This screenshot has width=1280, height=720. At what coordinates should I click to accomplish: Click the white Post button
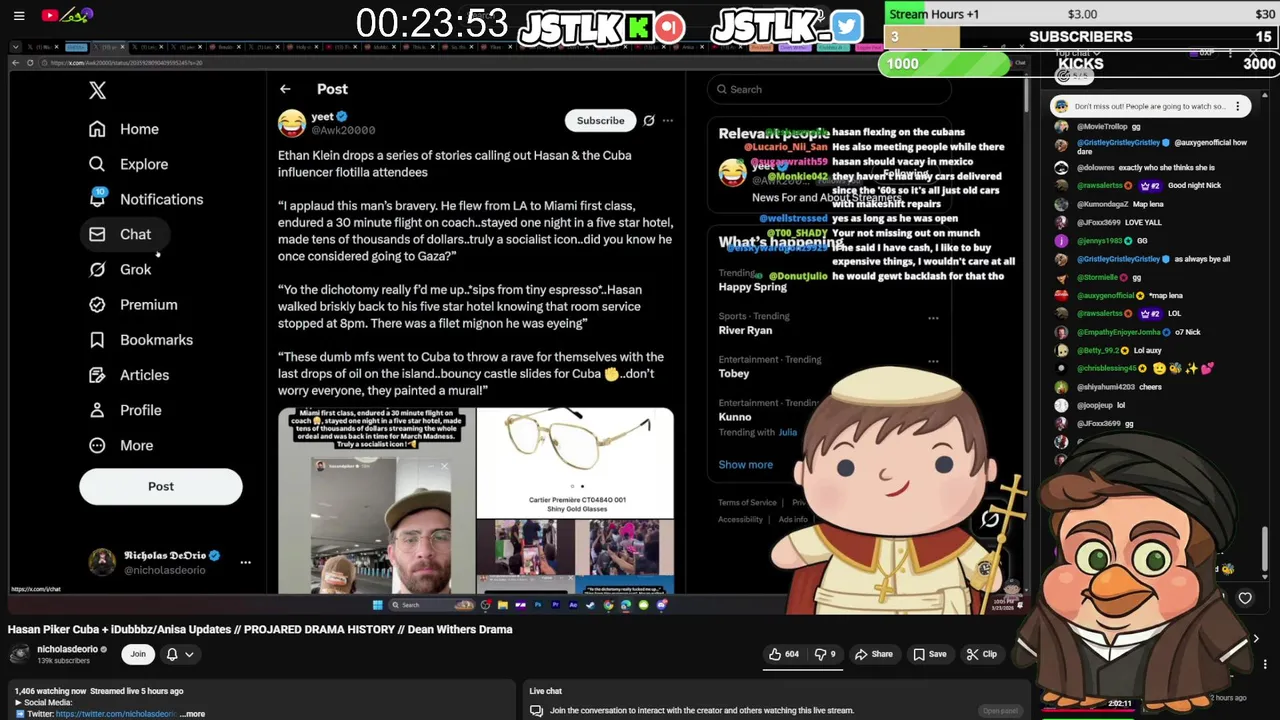click(161, 486)
